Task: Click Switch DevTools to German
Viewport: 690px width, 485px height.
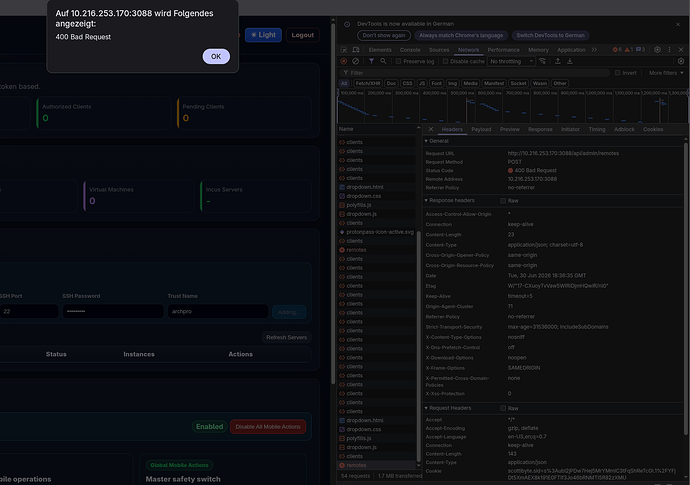Action: pyautogui.click(x=550, y=35)
